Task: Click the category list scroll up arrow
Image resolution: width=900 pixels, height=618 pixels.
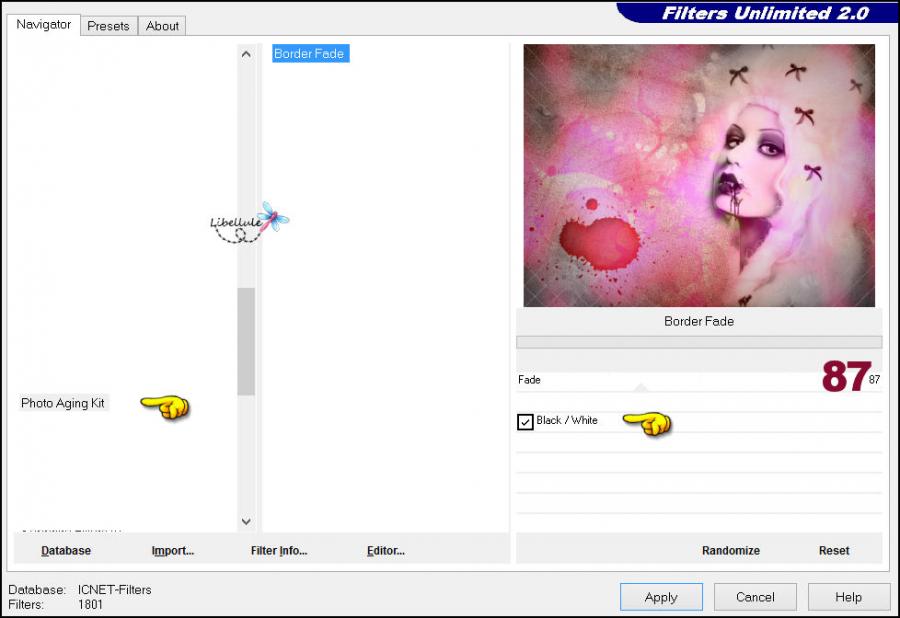Action: click(246, 55)
